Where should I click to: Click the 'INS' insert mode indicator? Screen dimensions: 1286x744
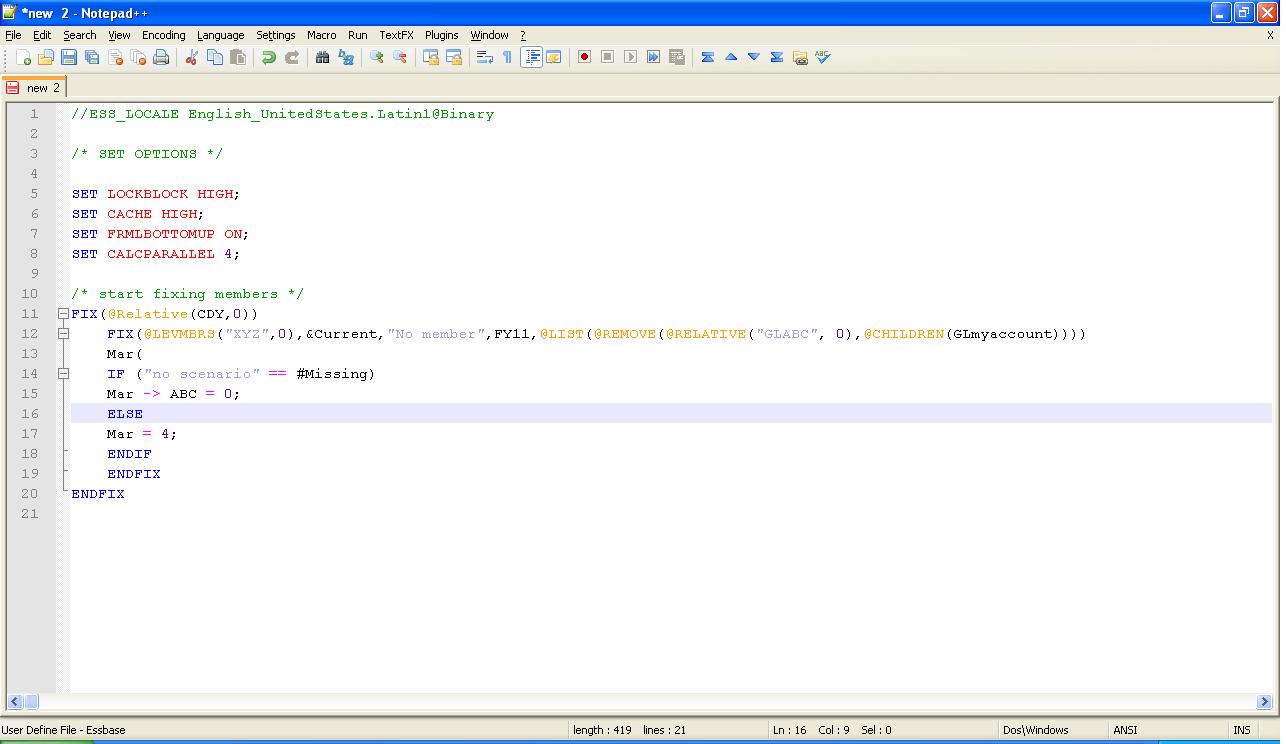pyautogui.click(x=1241, y=730)
